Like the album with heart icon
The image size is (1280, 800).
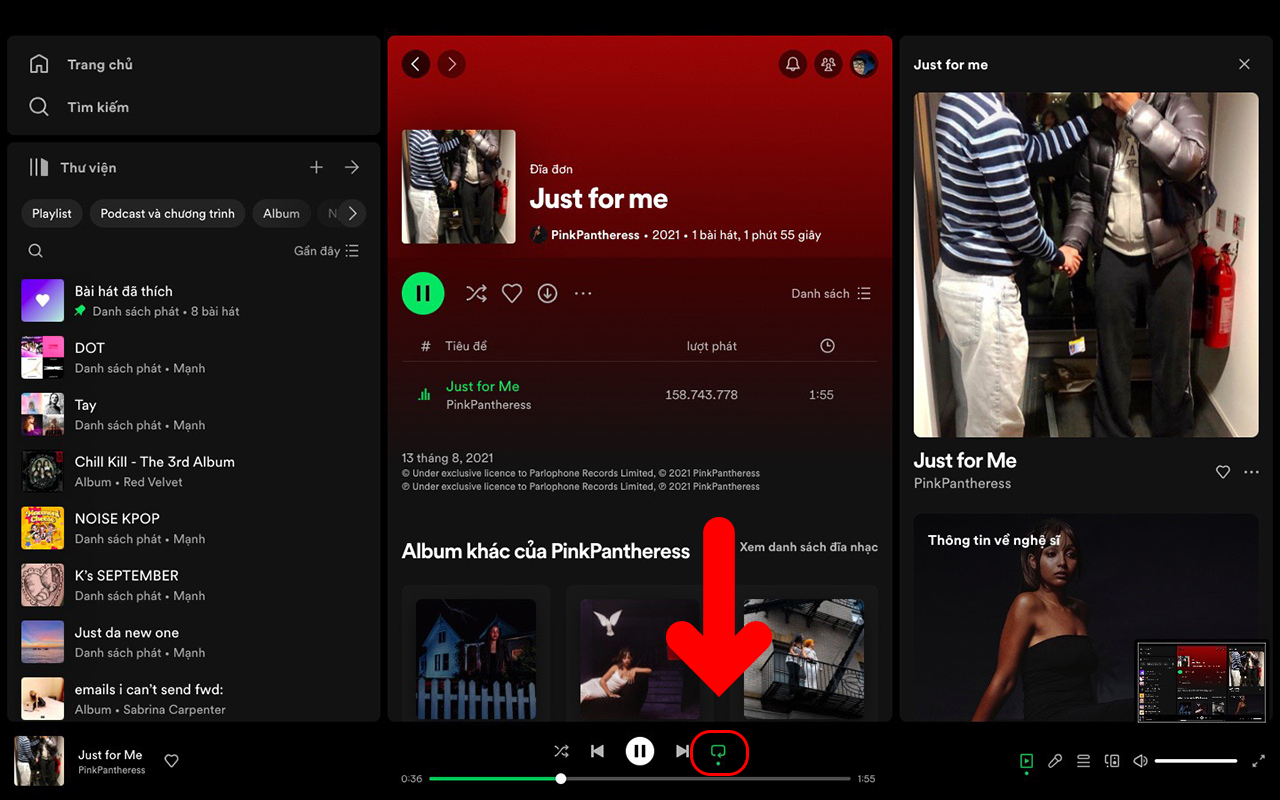512,294
